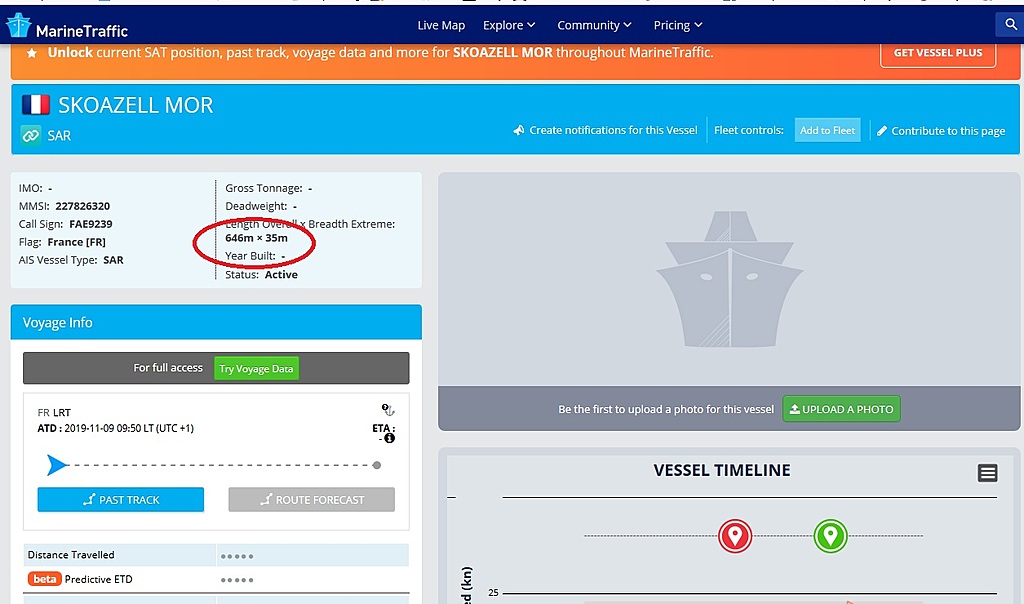Open Vessel Timeline hamburger menu

tap(987, 473)
